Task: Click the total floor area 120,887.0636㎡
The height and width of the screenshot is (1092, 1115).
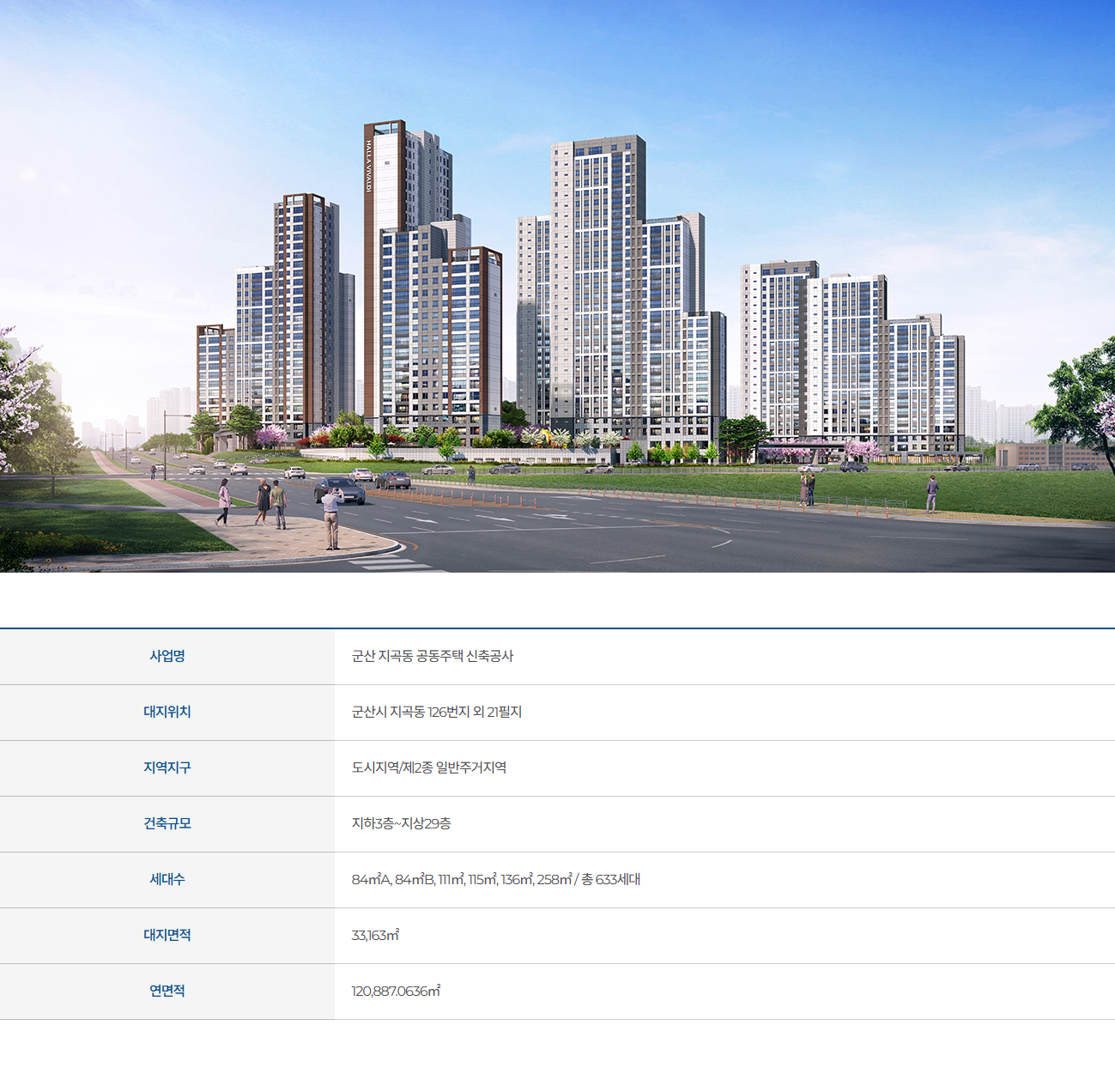Action: coord(396,991)
